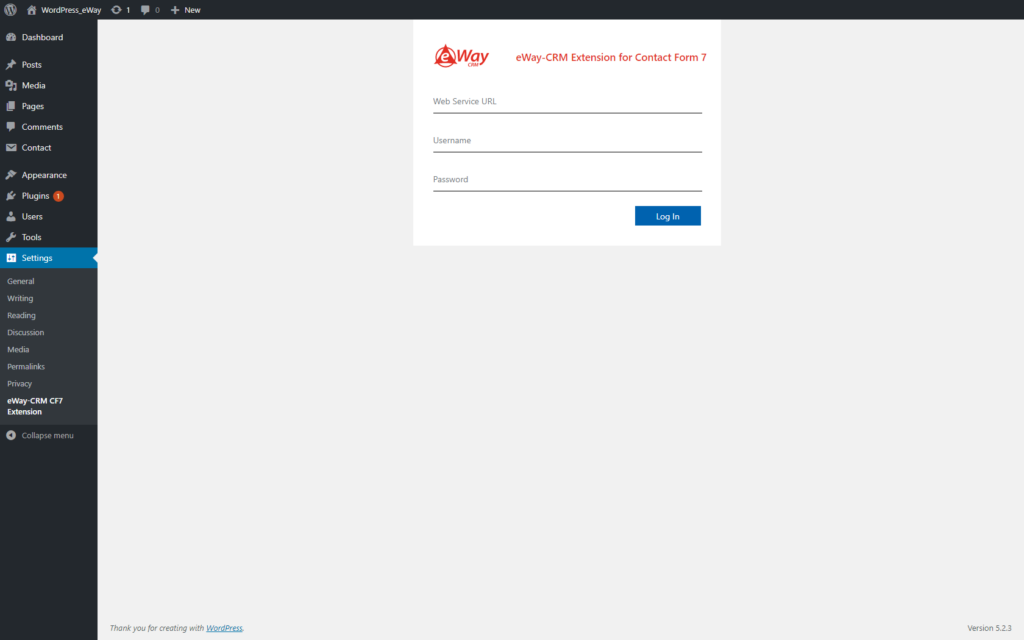Click the Users person icon
Viewport: 1024px width, 640px height.
pyautogui.click(x=11, y=216)
